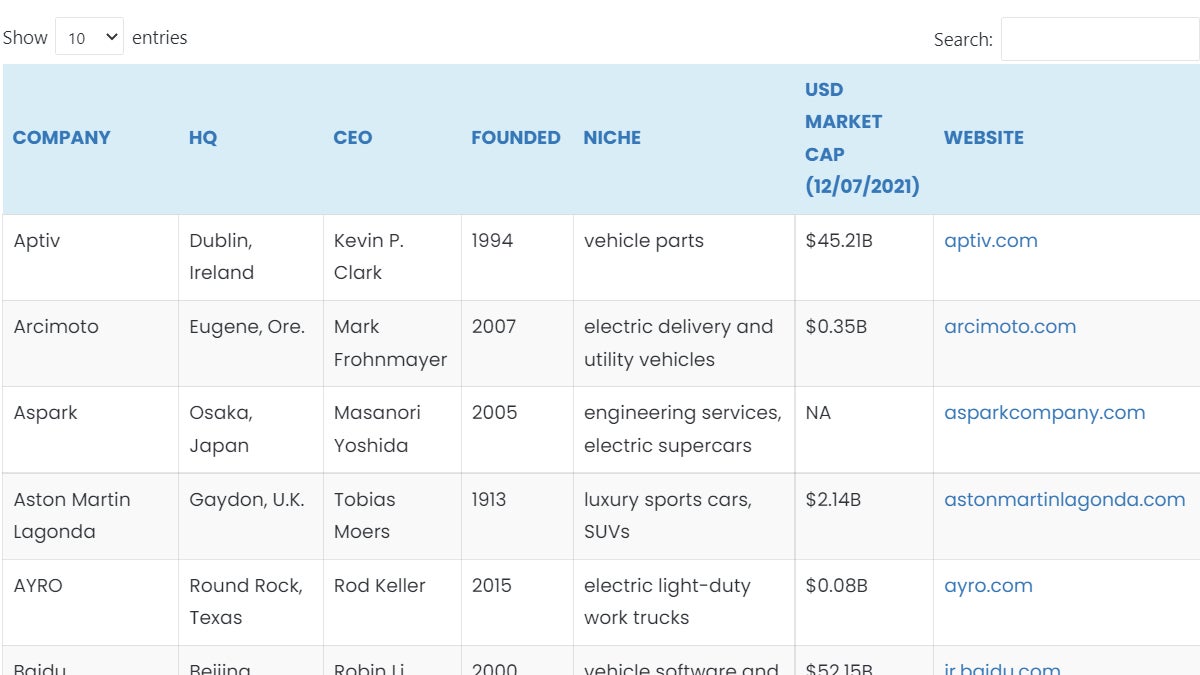This screenshot has height=675, width=1200.
Task: Click CEO name Mark Frohnmayer
Action: coord(390,343)
